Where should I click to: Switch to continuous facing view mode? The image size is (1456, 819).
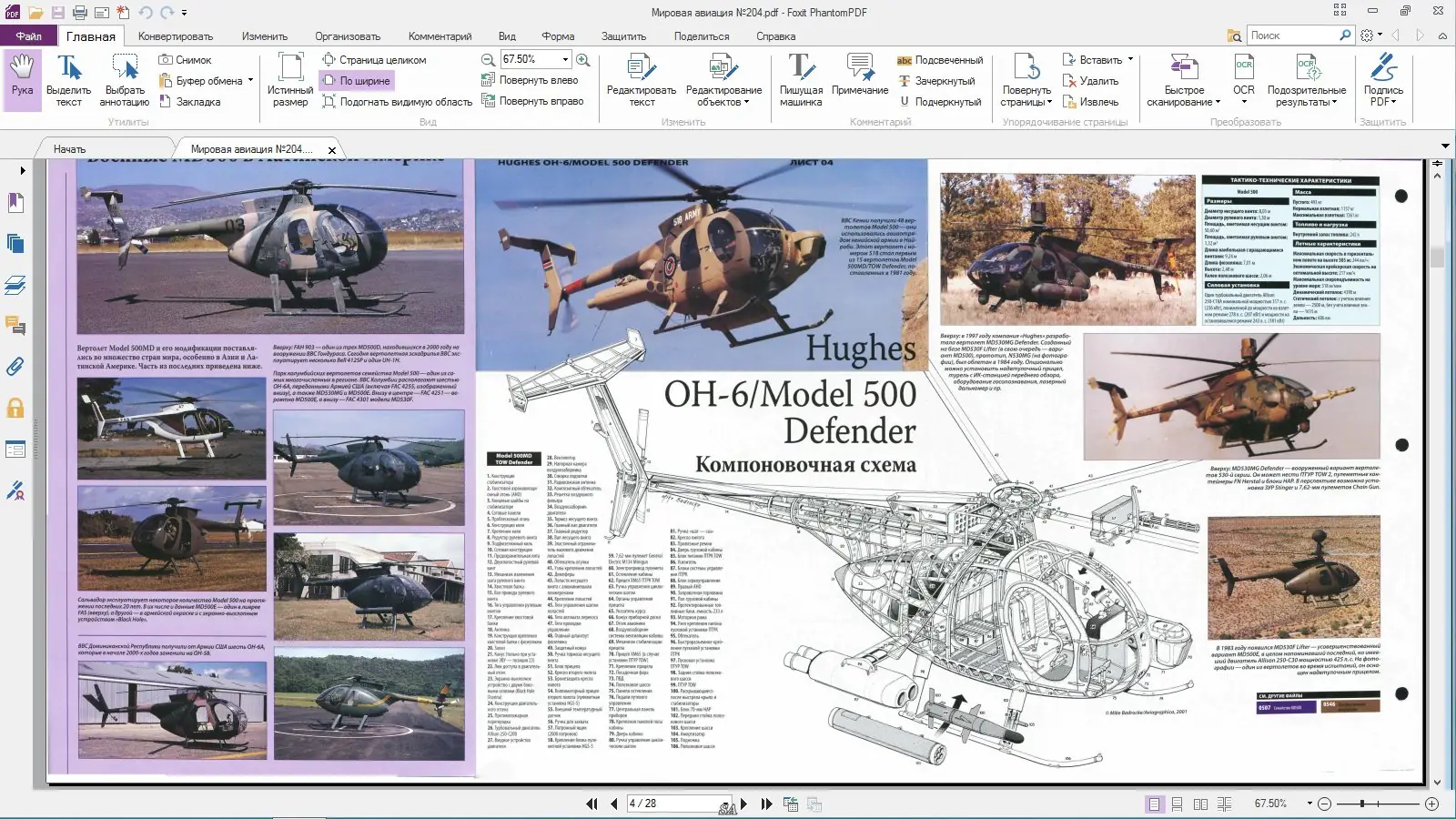1225,804
